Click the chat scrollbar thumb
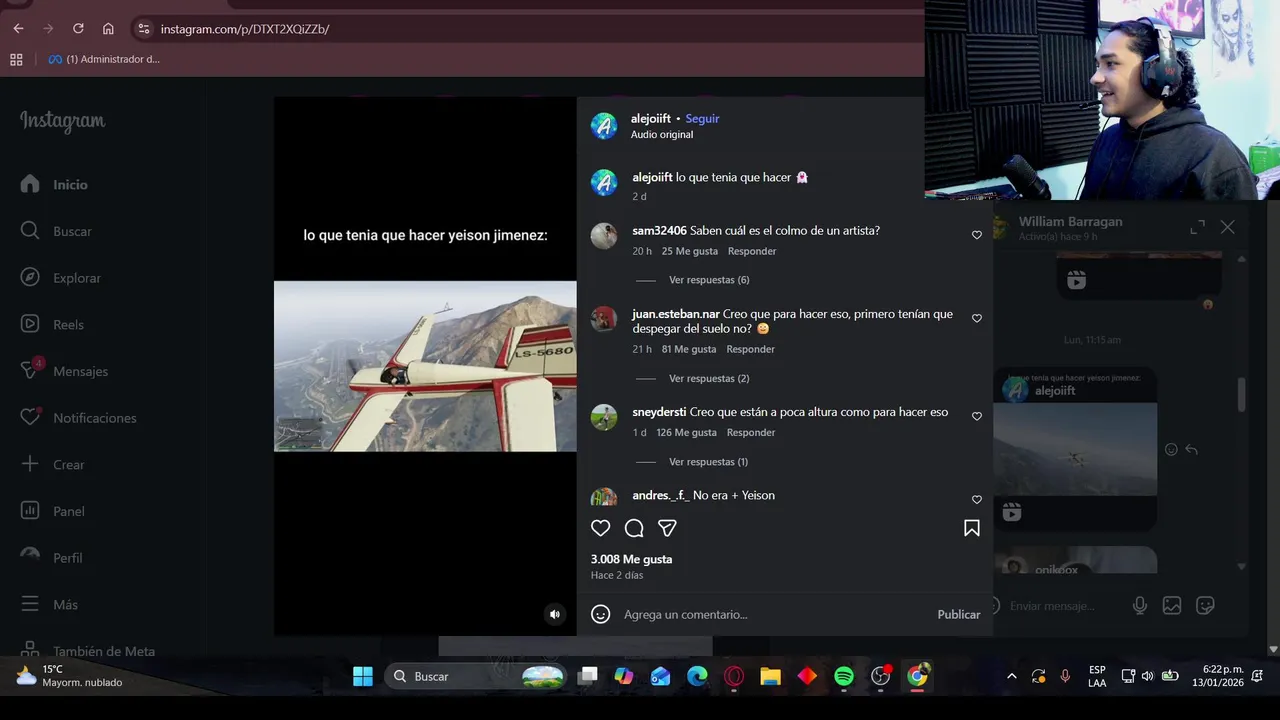Image resolution: width=1280 pixels, height=720 pixels. [1242, 393]
